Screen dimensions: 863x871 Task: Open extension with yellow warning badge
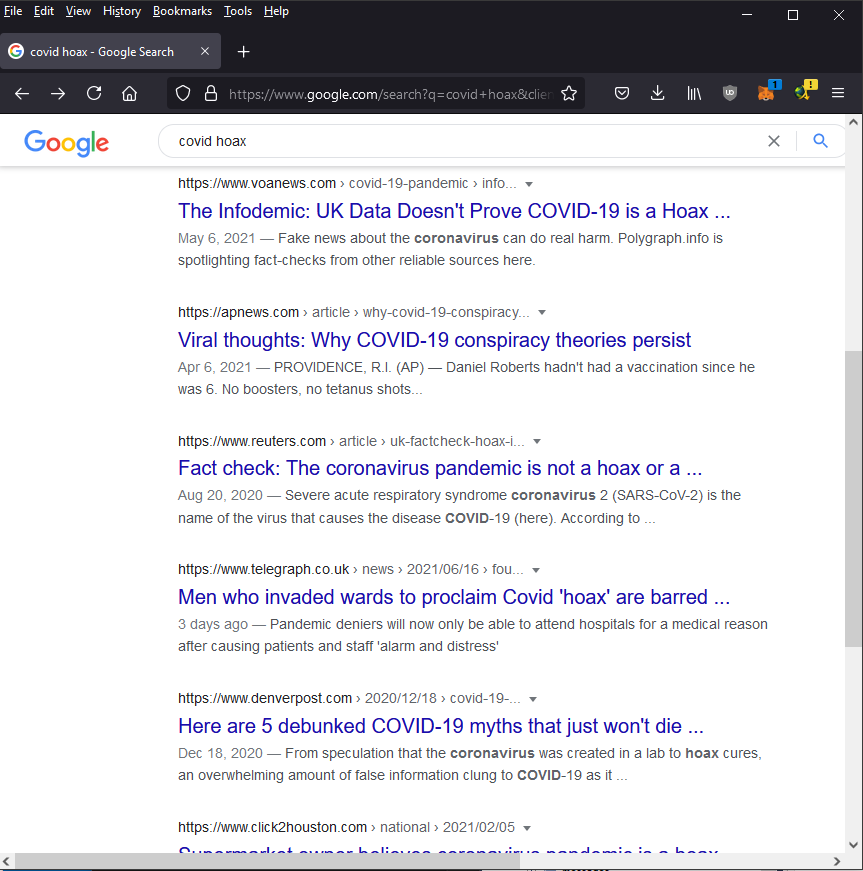tap(804, 92)
